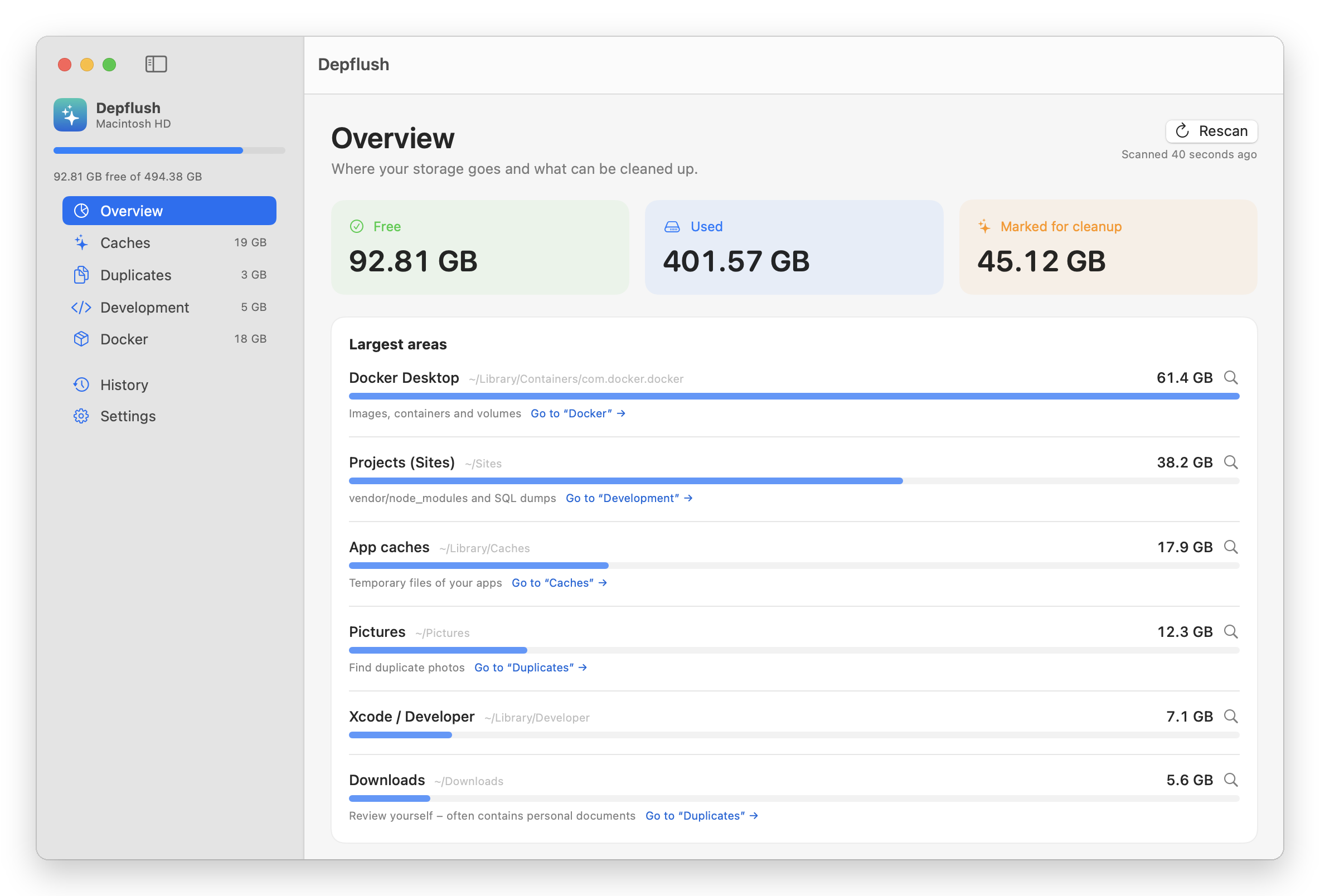Click the "7.1 GB" size value
Image resolution: width=1320 pixels, height=896 pixels.
coord(1190,717)
